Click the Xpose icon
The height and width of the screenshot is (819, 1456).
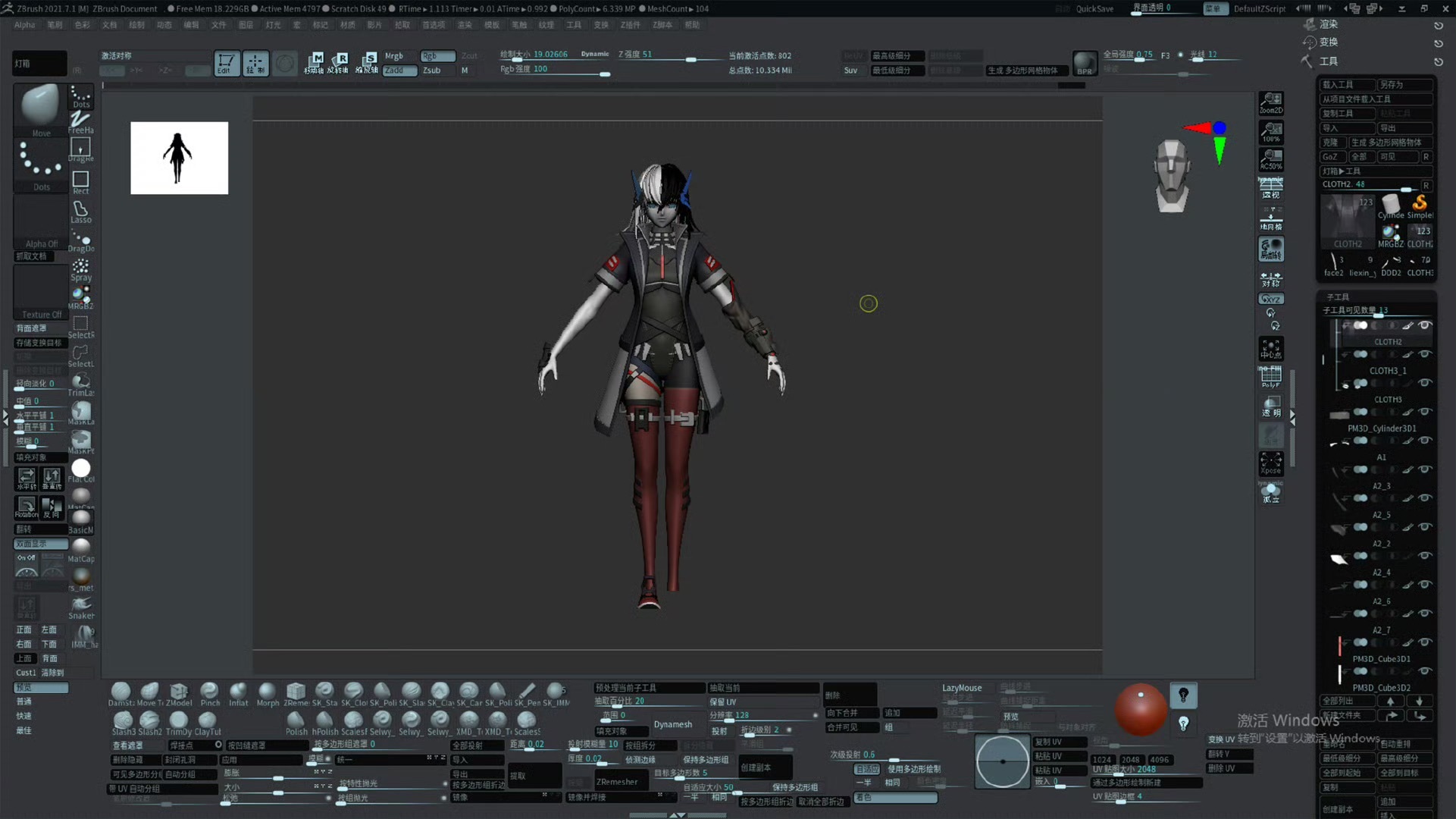tap(1271, 464)
